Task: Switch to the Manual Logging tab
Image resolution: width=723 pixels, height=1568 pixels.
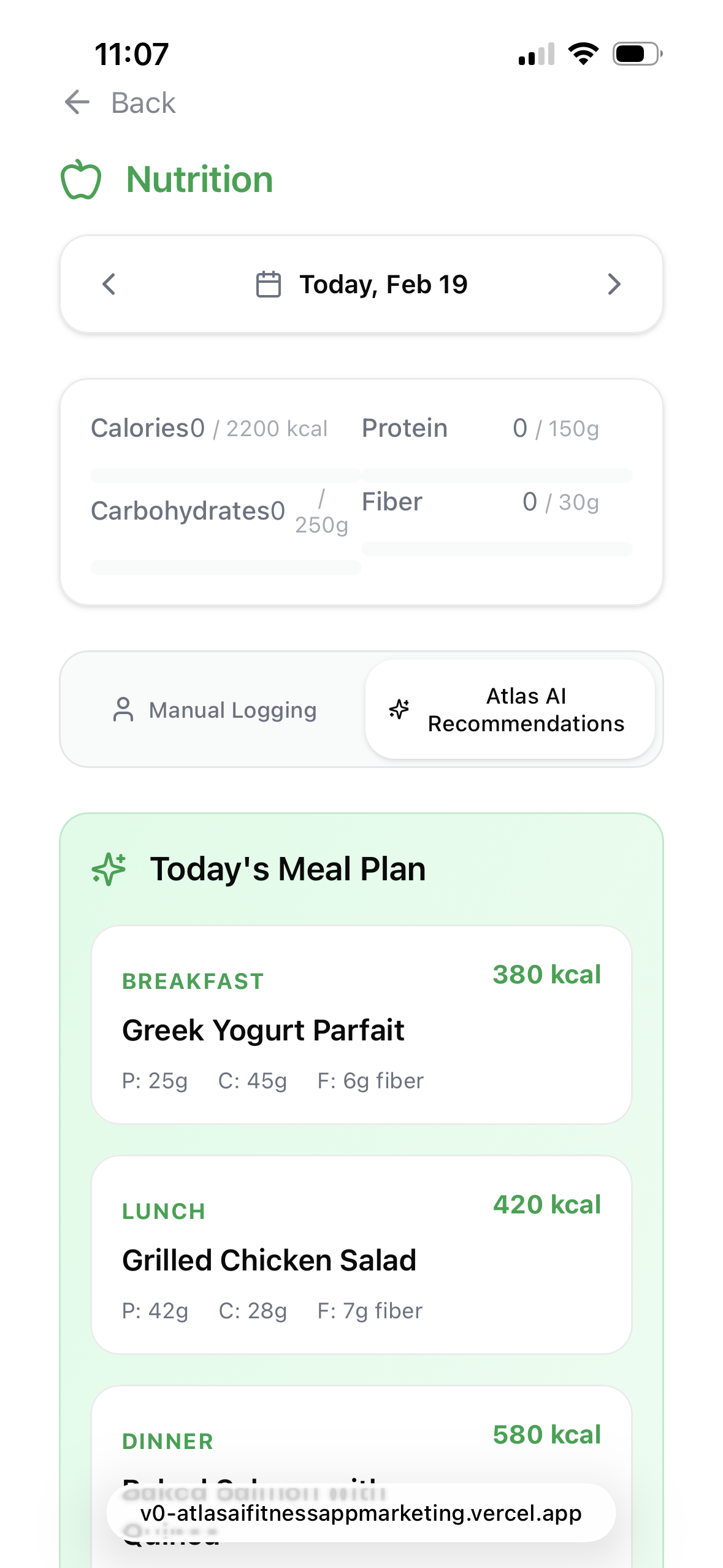Action: 215,710
